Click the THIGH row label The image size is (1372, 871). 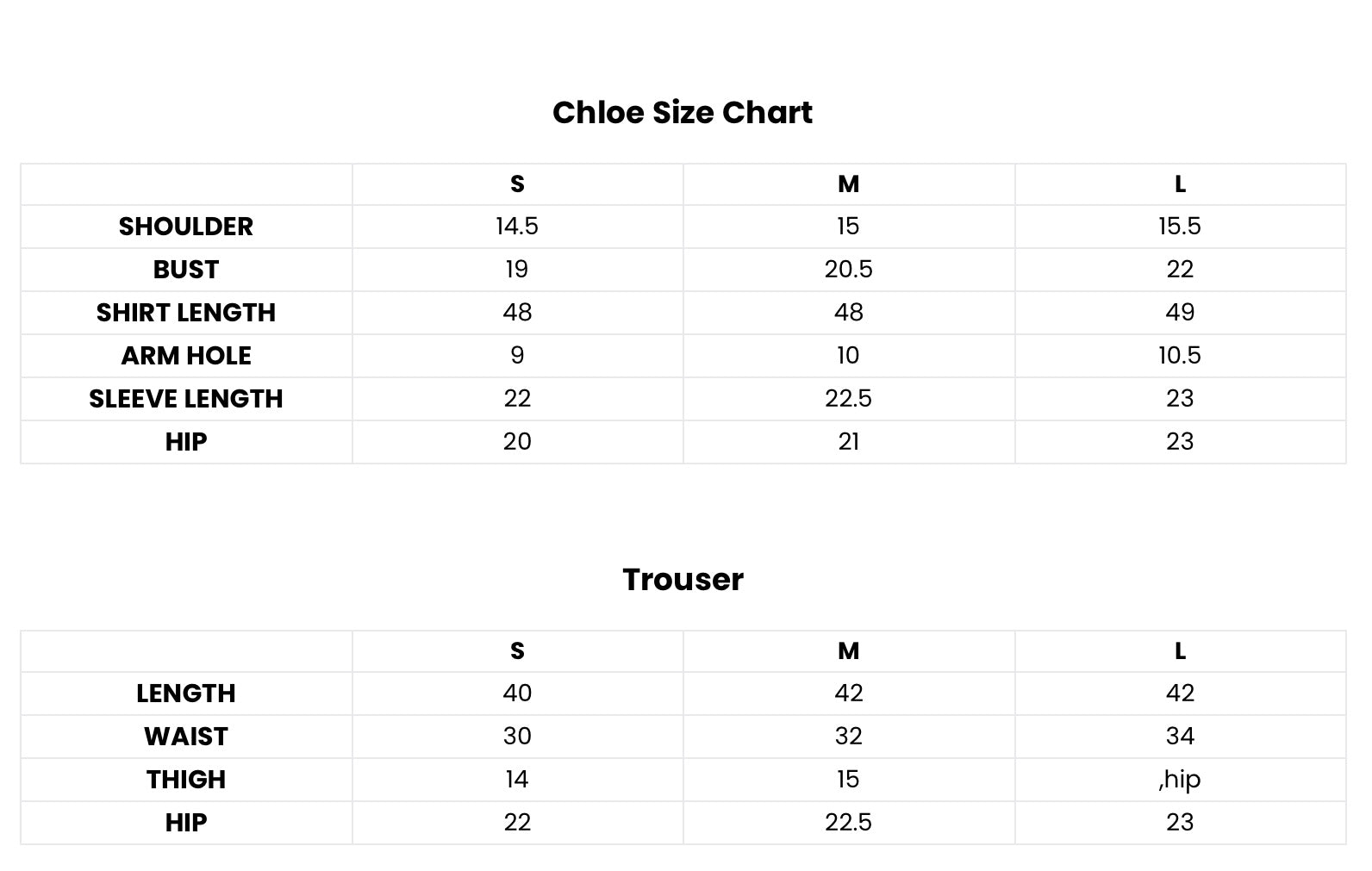click(x=186, y=780)
